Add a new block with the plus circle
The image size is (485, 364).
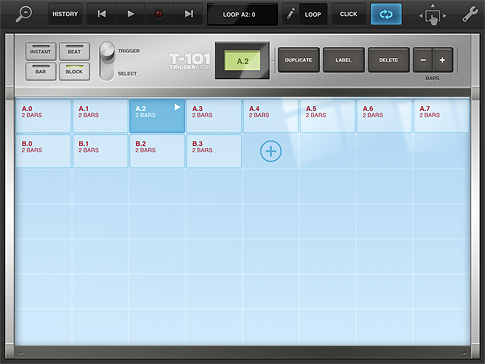click(x=271, y=151)
